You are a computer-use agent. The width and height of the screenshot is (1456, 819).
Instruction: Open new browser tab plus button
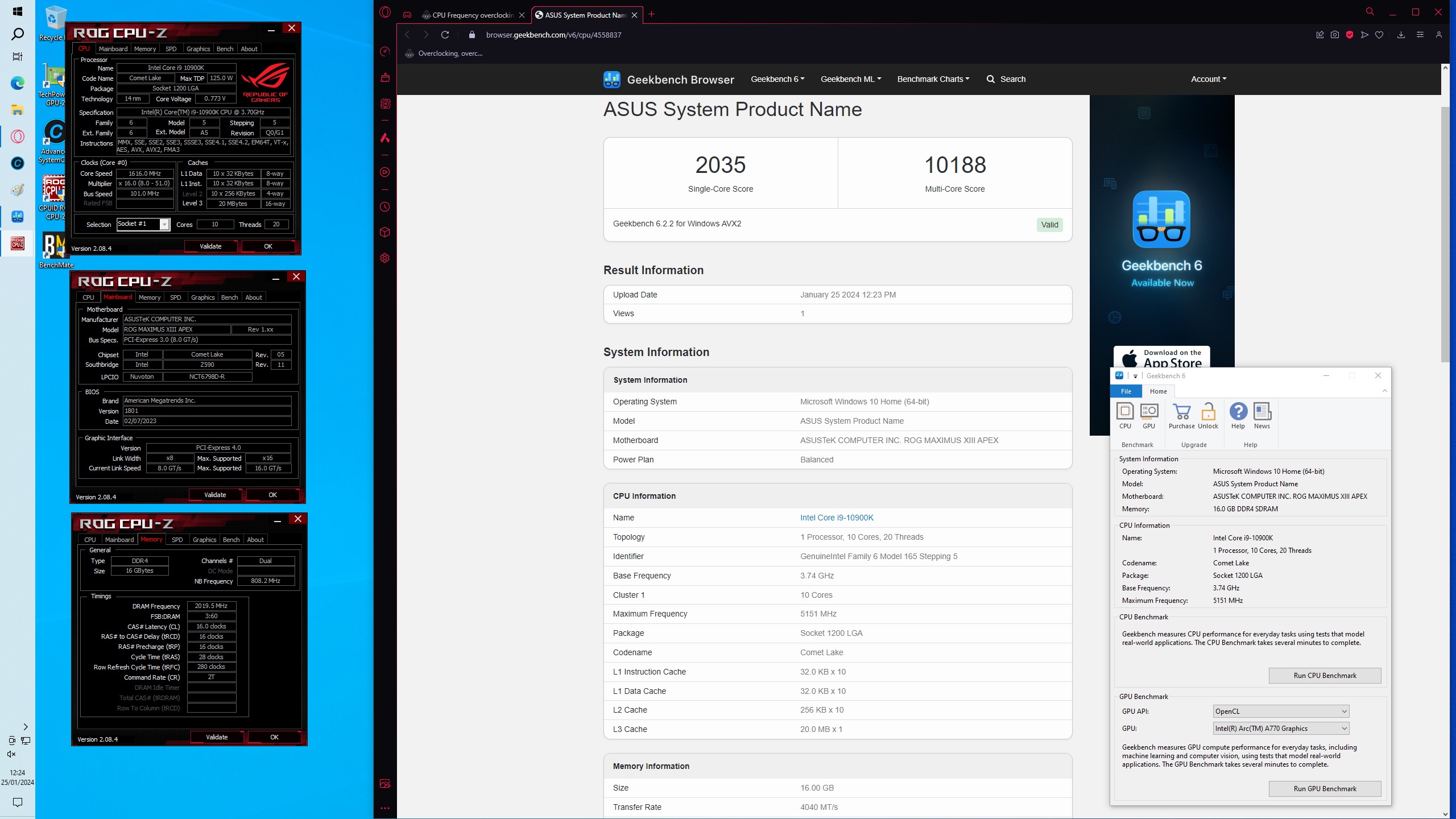(652, 14)
